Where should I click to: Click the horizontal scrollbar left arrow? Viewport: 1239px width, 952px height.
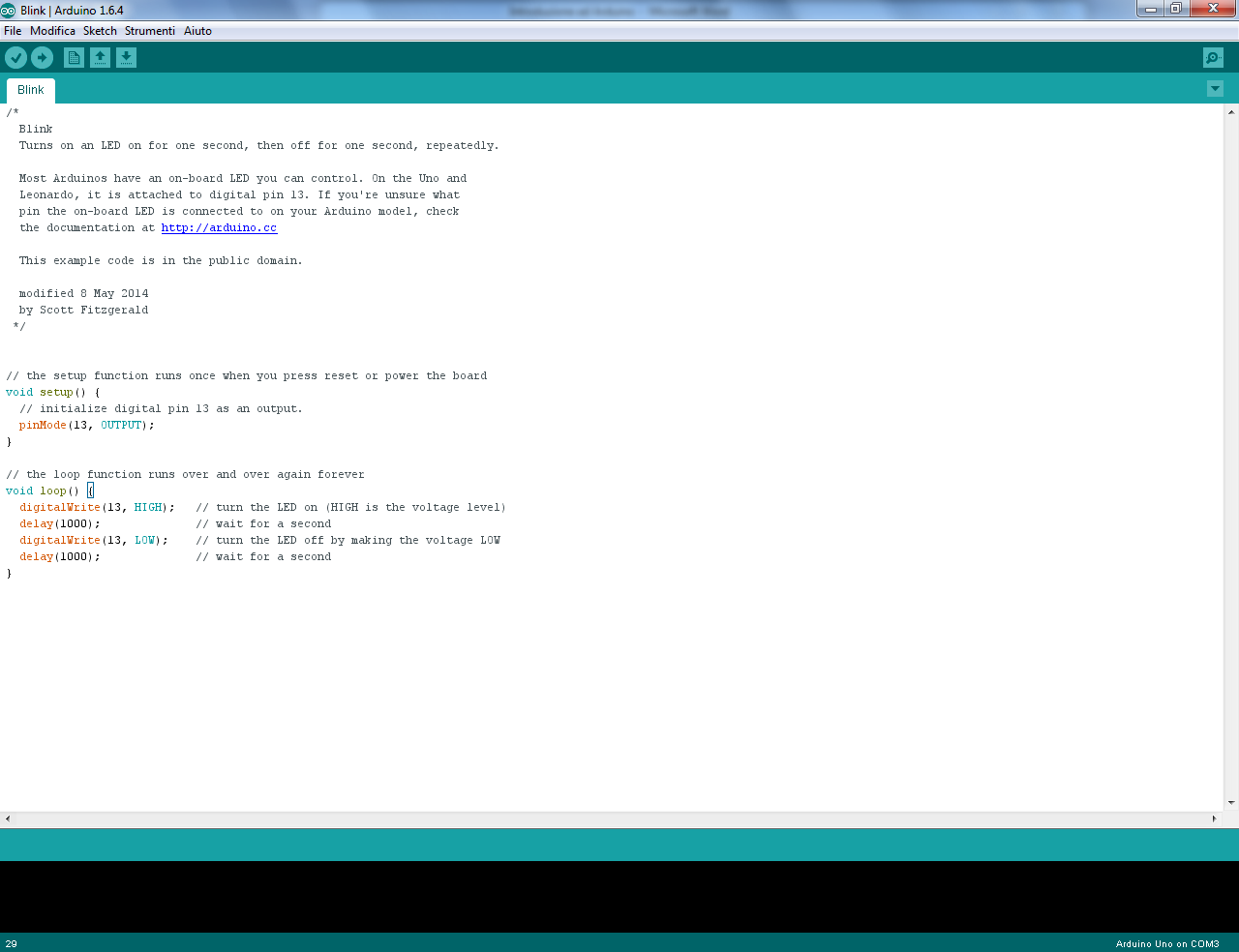[x=8, y=818]
